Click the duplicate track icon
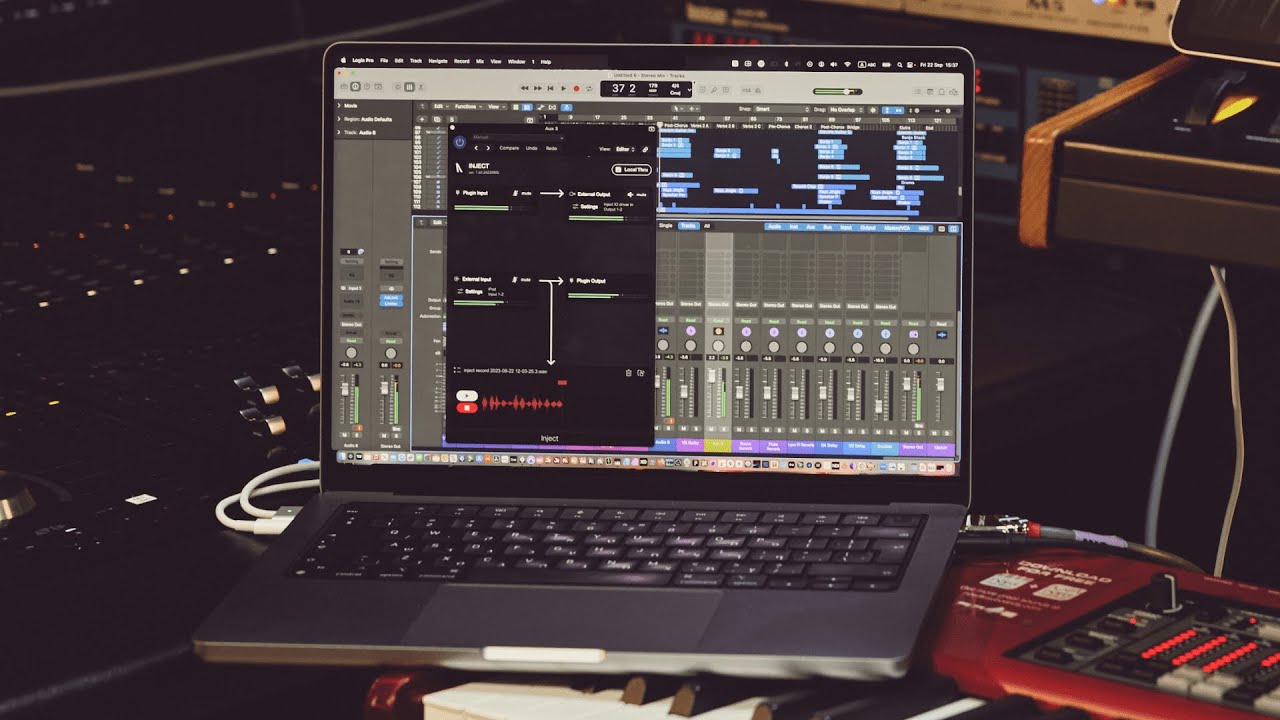 [436, 119]
